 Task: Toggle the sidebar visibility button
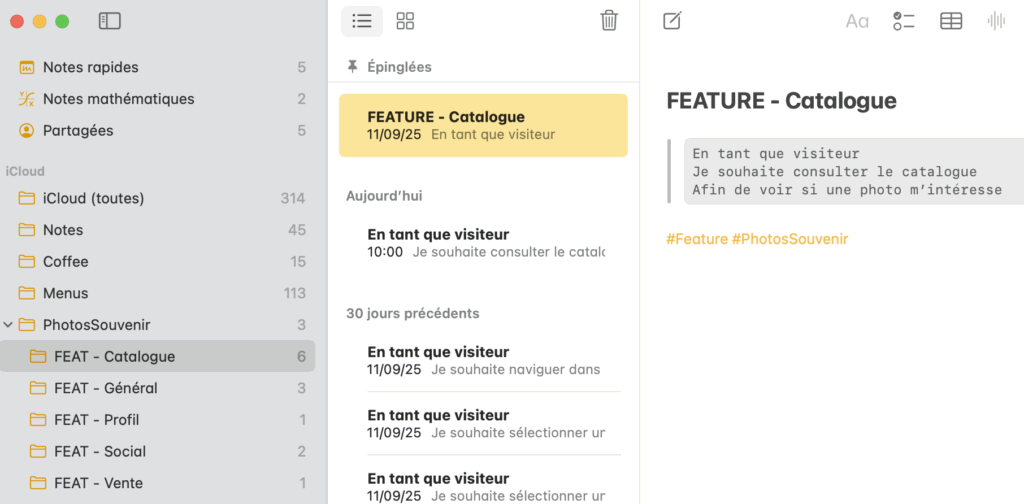[x=110, y=21]
